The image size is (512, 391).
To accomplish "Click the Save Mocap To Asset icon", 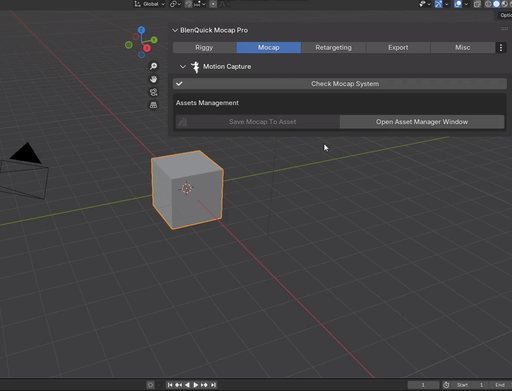I will [x=183, y=122].
